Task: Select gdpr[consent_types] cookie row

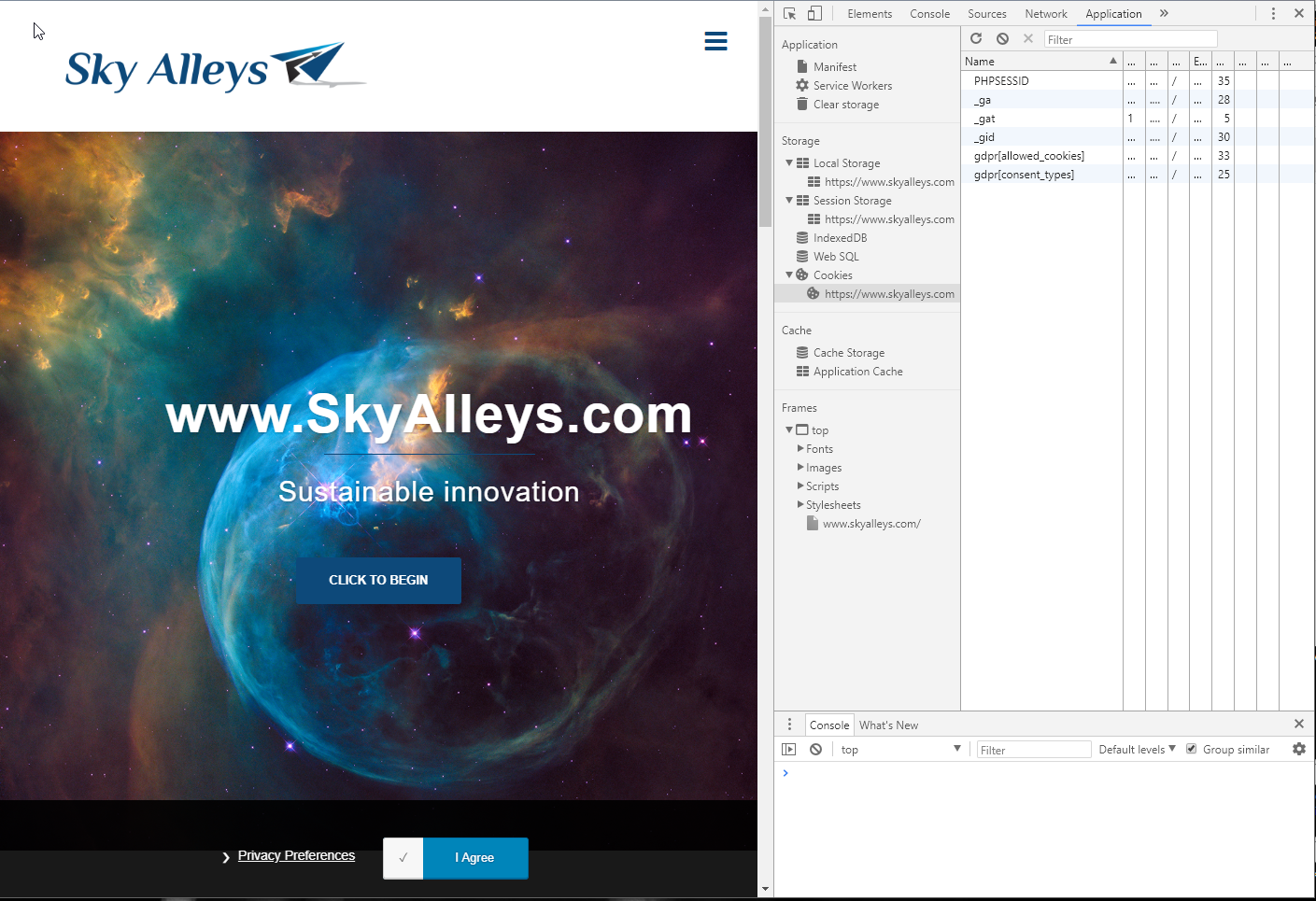Action: pyautogui.click(x=1138, y=174)
